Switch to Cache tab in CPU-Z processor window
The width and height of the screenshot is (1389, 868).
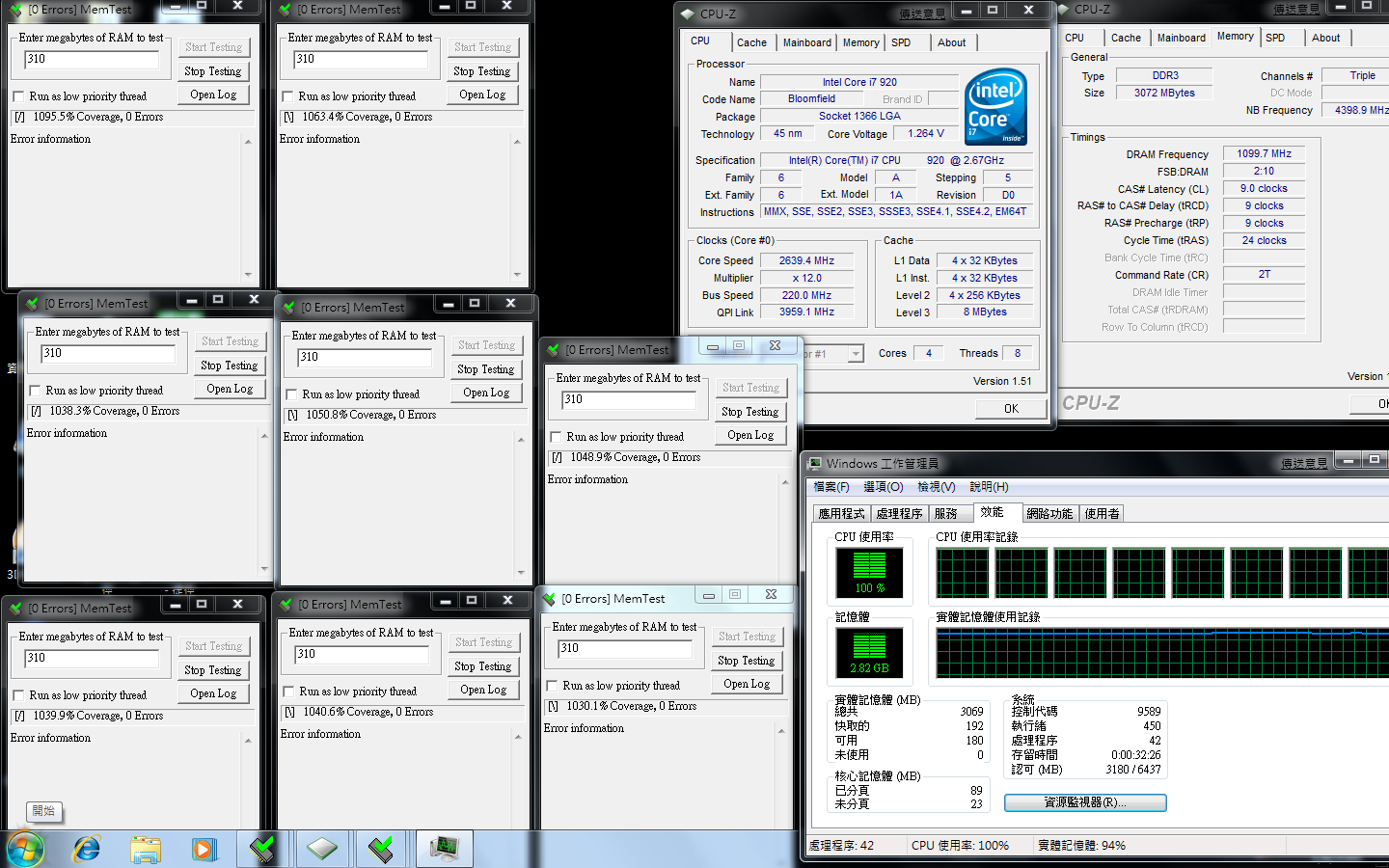point(751,42)
